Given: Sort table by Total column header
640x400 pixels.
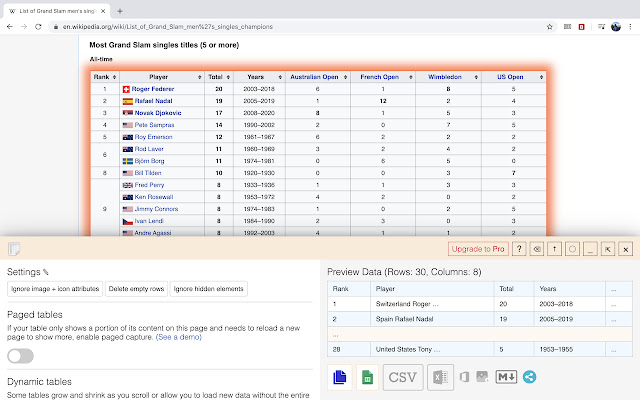Looking at the screenshot, I should point(215,75).
